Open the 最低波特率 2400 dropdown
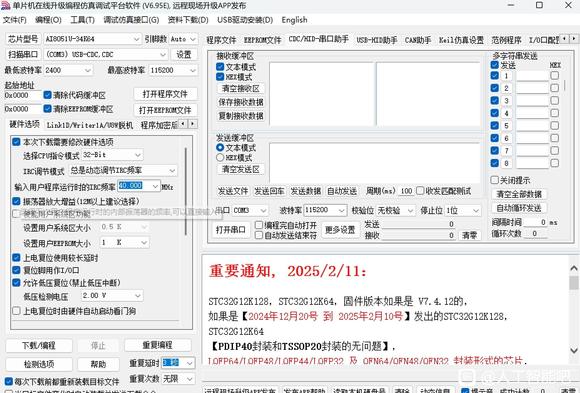Image resolution: width=580 pixels, height=393 pixels. pos(68,70)
